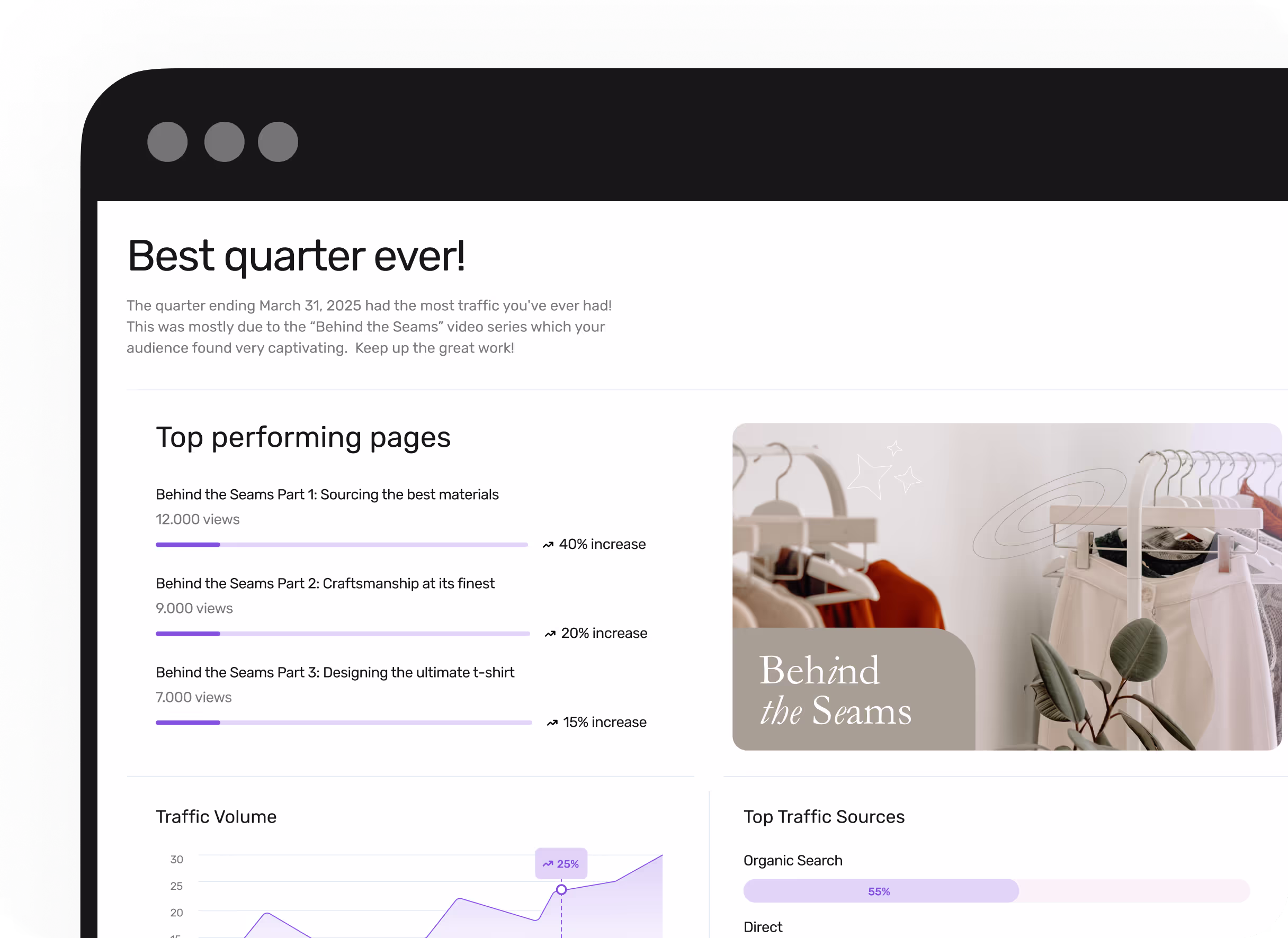
Task: Click the quarter summary paragraph text
Action: tap(369, 327)
